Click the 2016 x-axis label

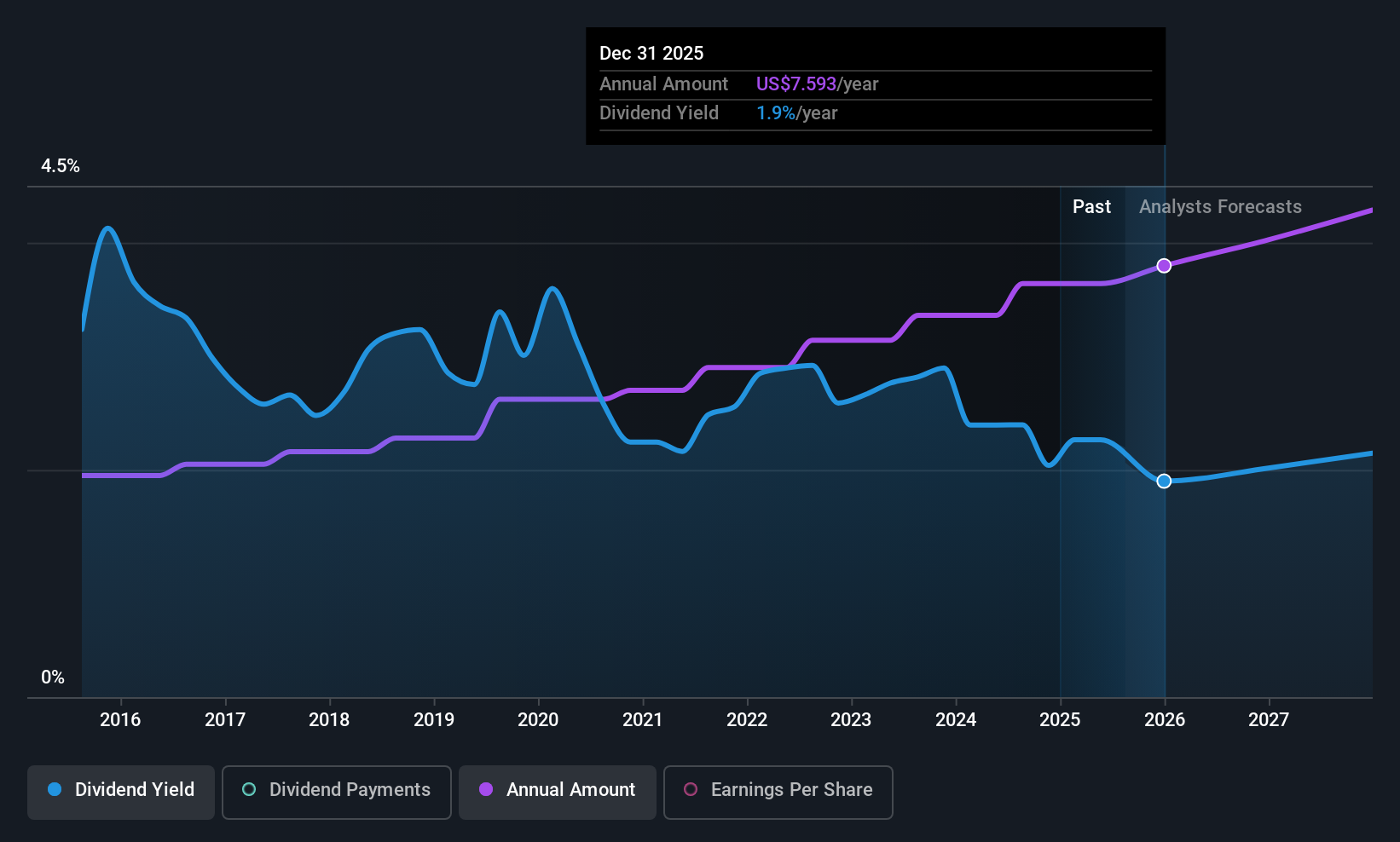(x=120, y=720)
